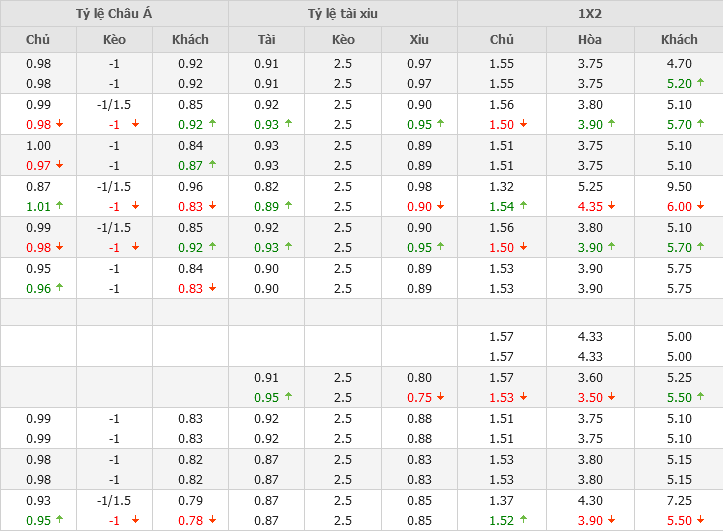Click the red down arrow next to 0.75
The width and height of the screenshot is (723, 531).
click(x=440, y=397)
